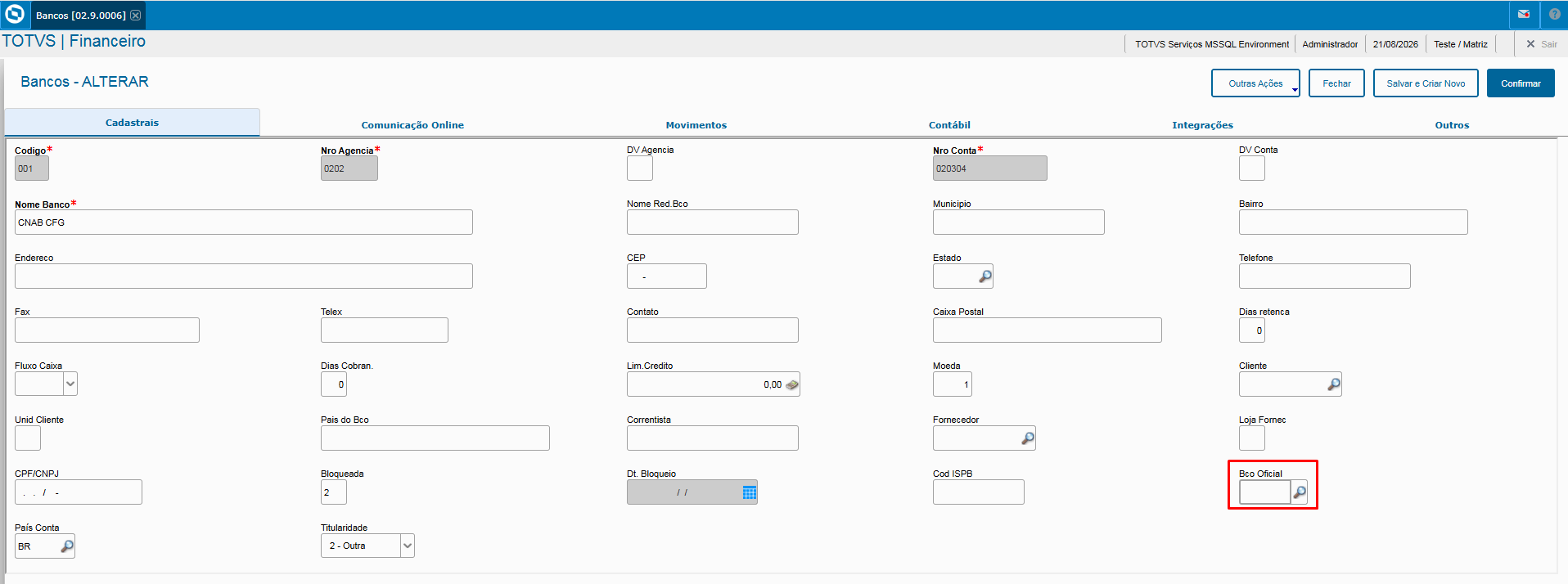Open the País Conta lookup magnifier
Viewport: 1568px width, 584px height.
[x=67, y=546]
